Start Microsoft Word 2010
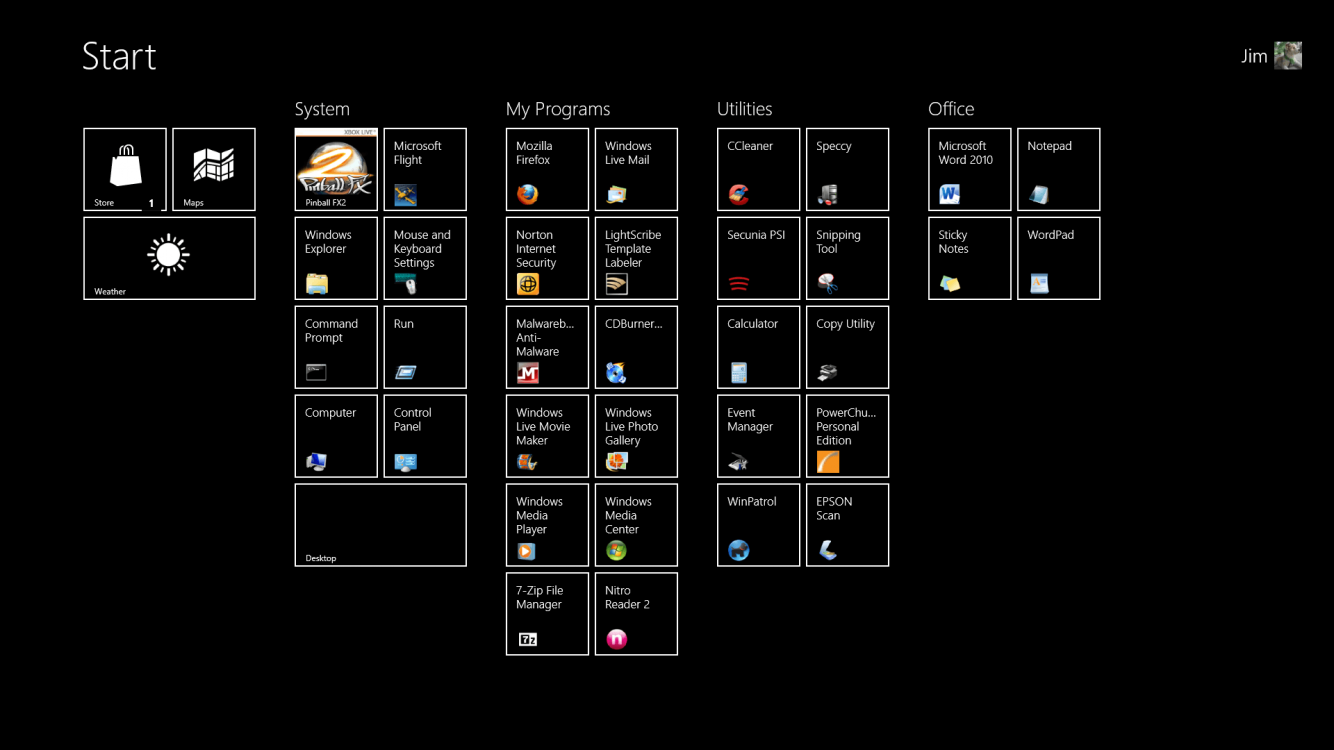 pos(969,169)
